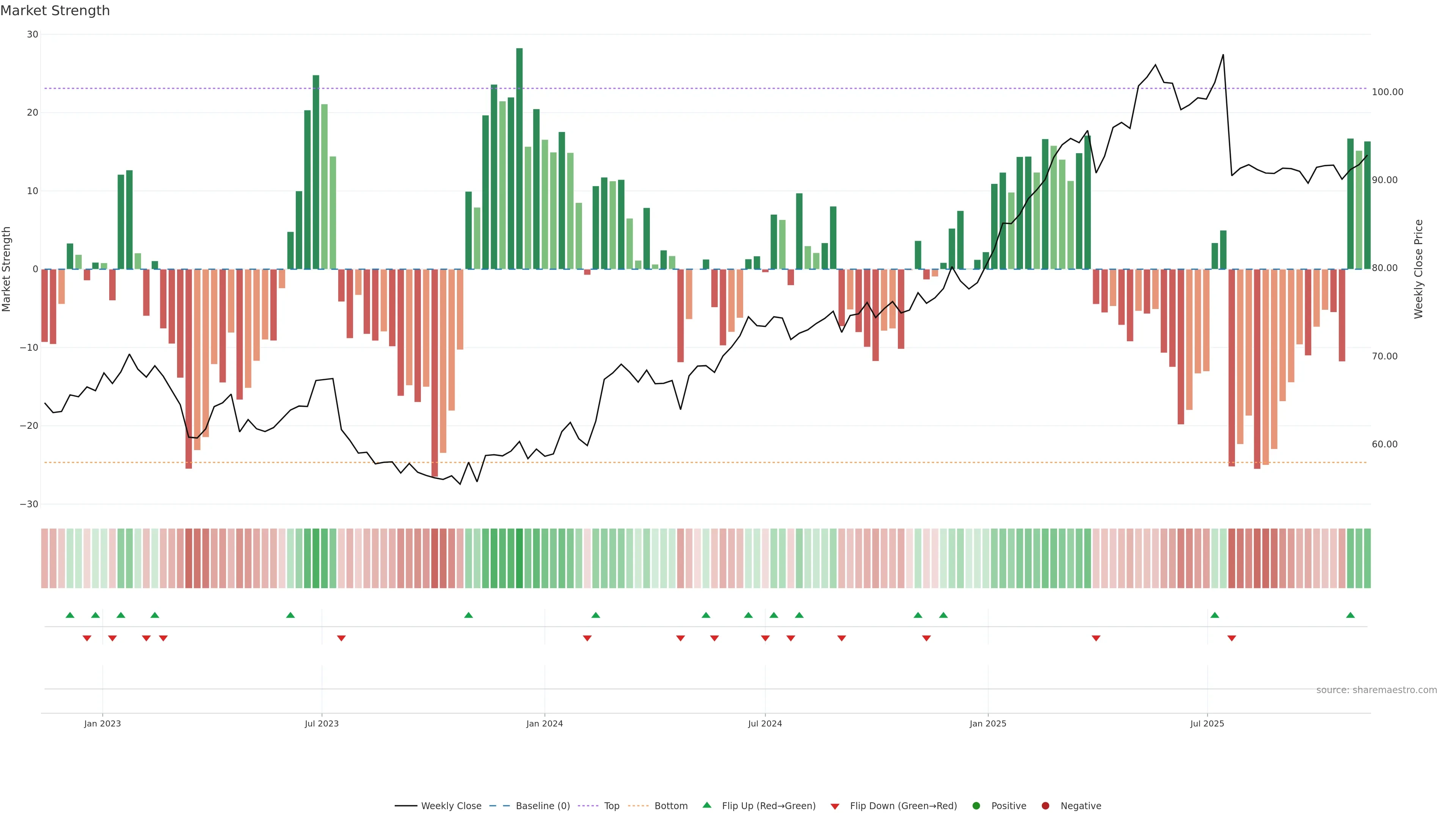The width and height of the screenshot is (1456, 819).
Task: Click the Jul 2025 x-axis label
Action: click(1207, 723)
